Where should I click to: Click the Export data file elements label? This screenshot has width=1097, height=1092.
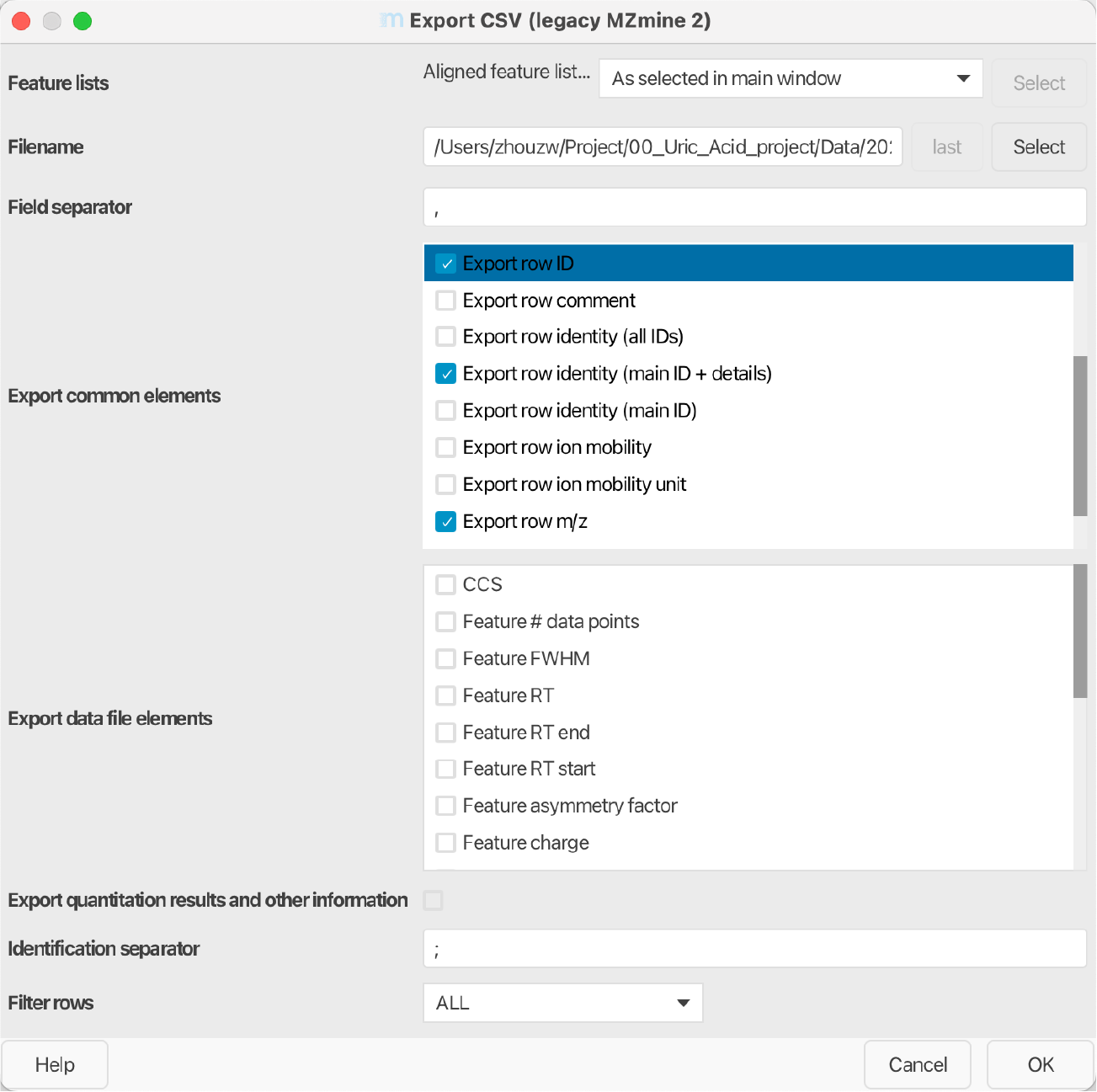pos(110,718)
